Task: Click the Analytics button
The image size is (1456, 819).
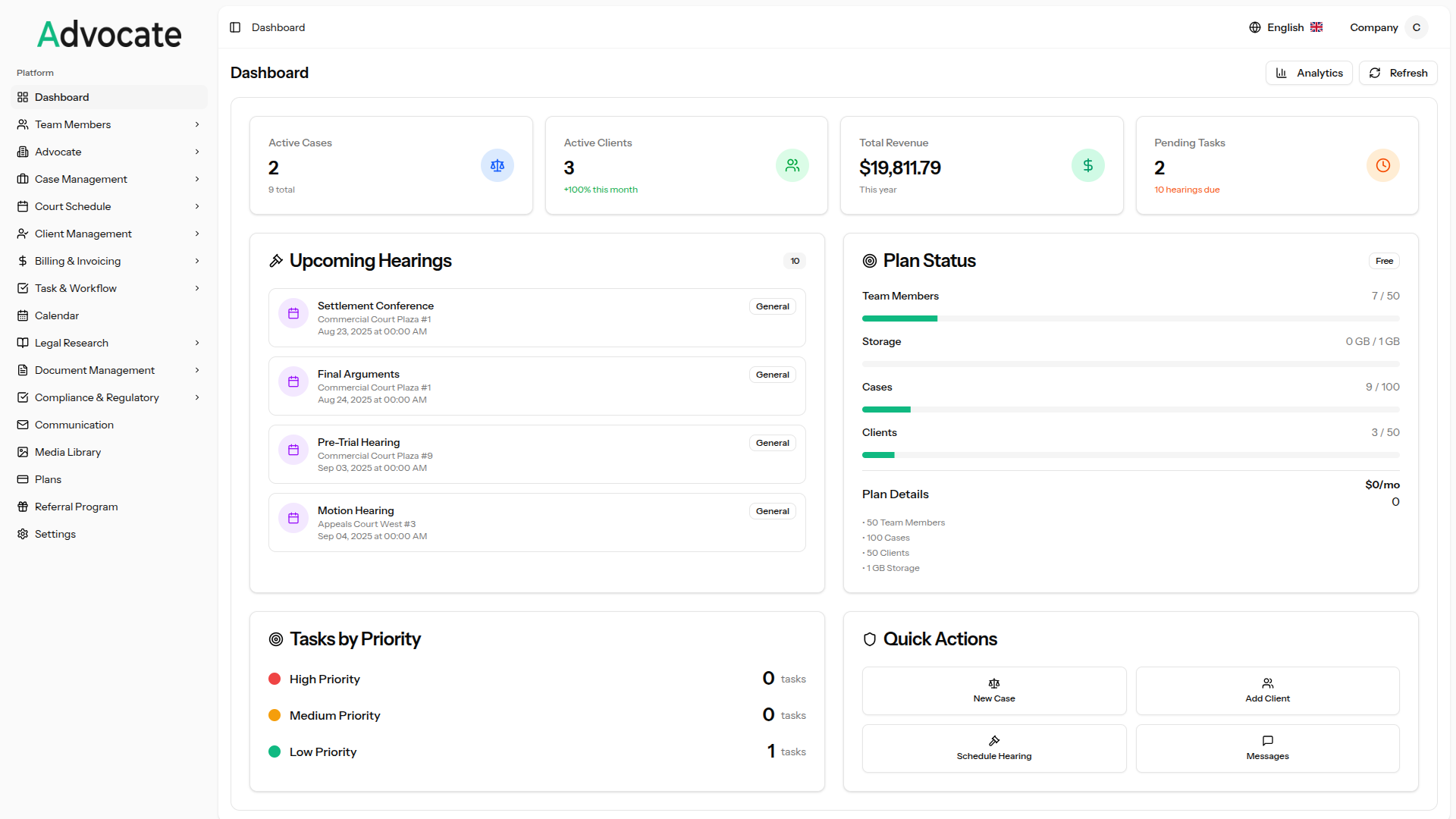Action: pos(1309,73)
